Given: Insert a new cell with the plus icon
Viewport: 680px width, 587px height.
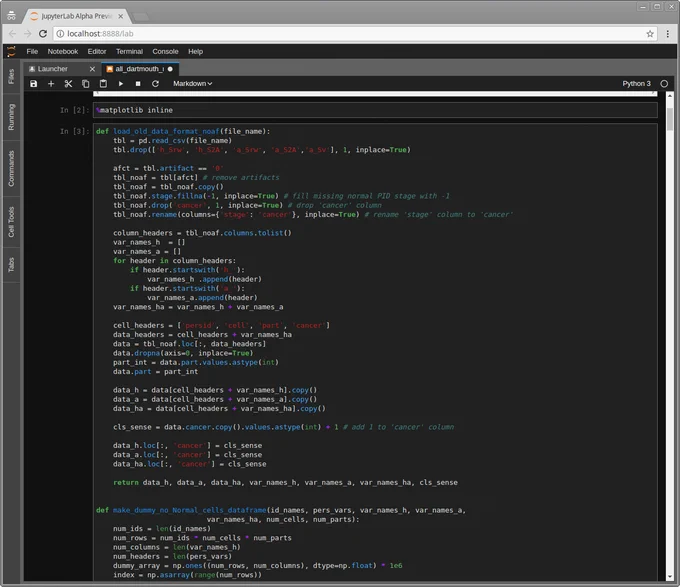Looking at the screenshot, I should 51,84.
